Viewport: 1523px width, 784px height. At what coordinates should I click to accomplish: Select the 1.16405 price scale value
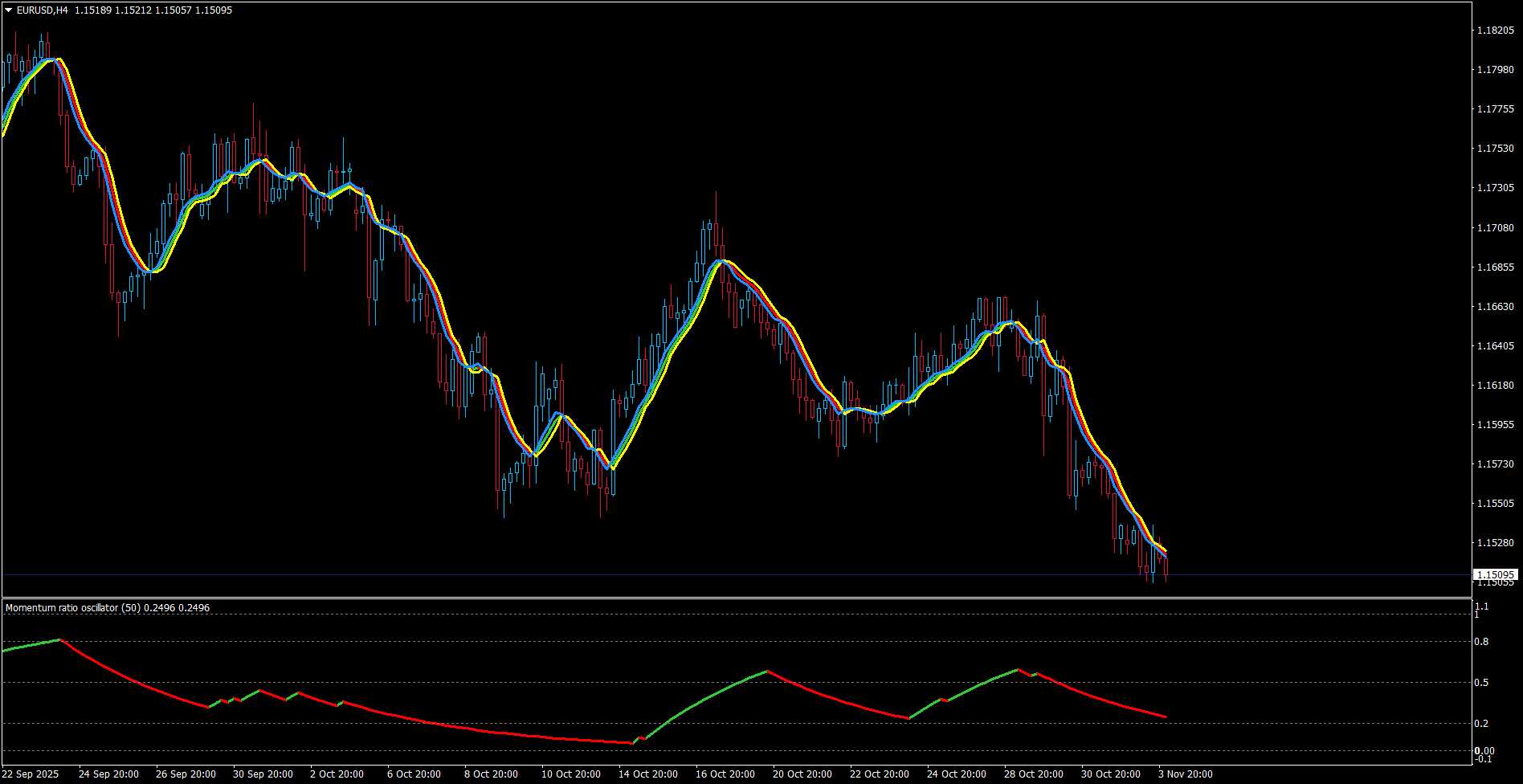tap(1496, 346)
